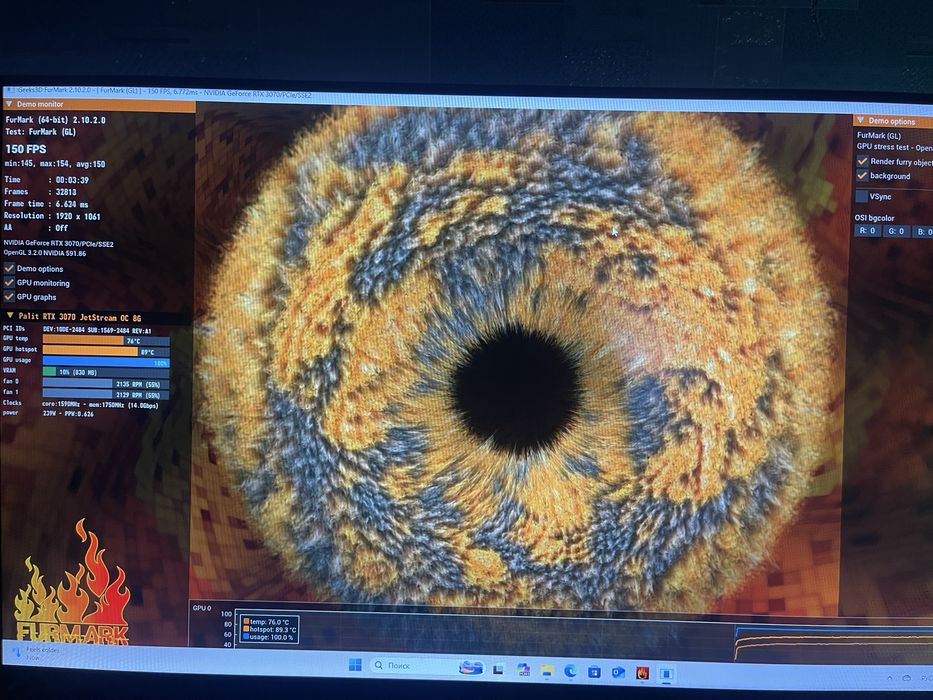Click the GPU usage 100% bar
The image size is (933, 700).
point(106,362)
